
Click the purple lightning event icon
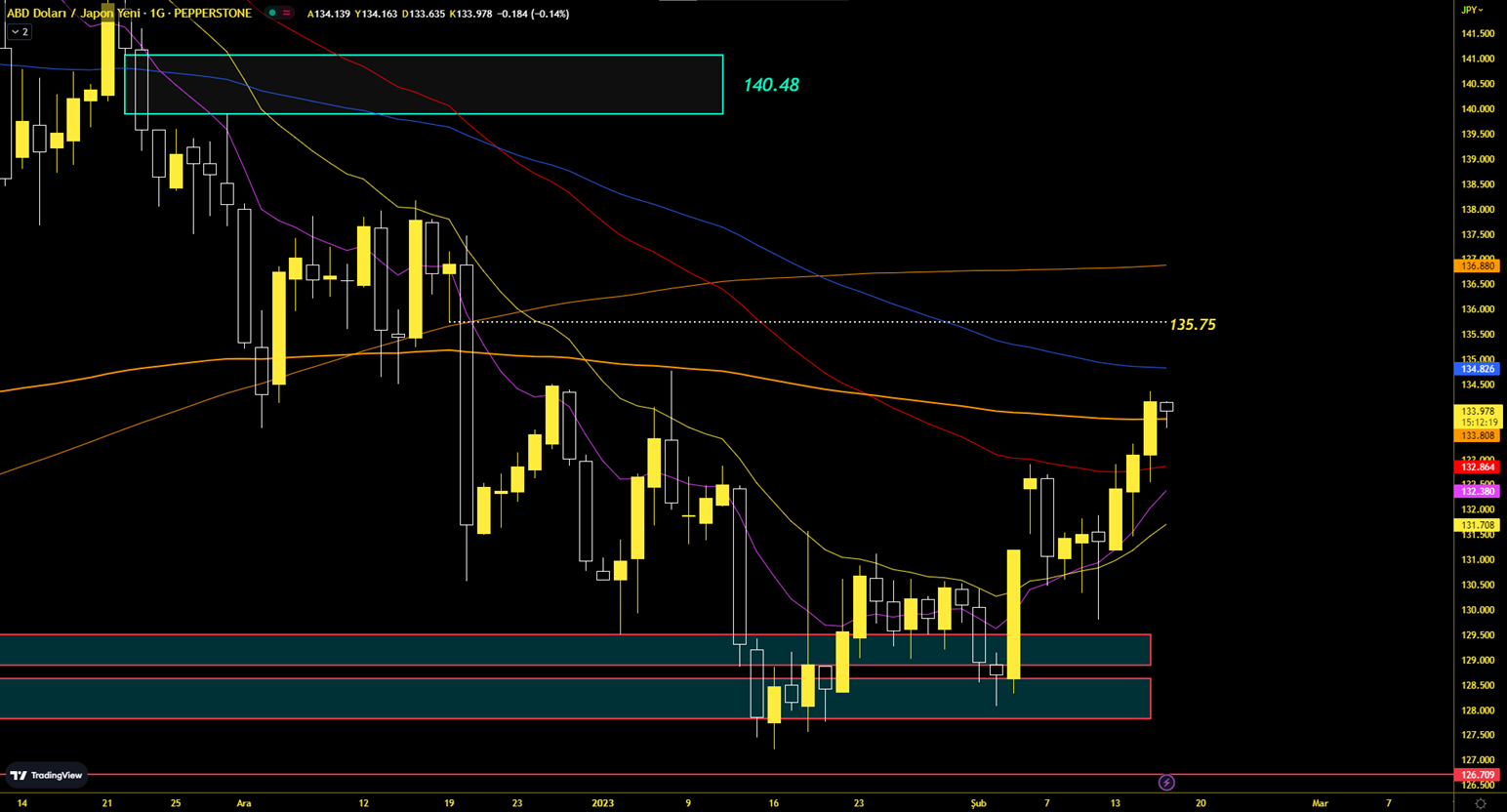(1165, 783)
